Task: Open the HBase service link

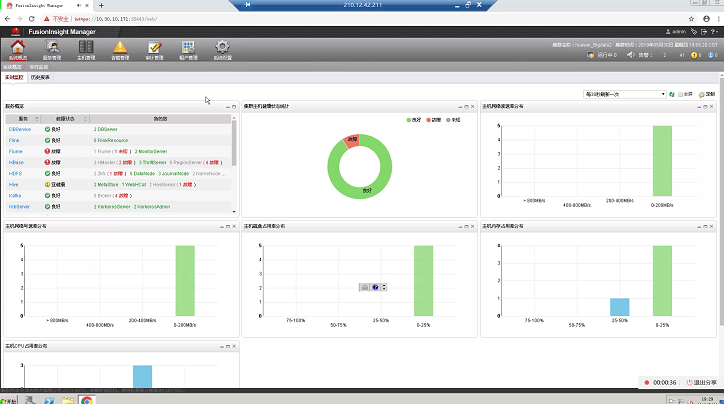Action: (x=16, y=163)
